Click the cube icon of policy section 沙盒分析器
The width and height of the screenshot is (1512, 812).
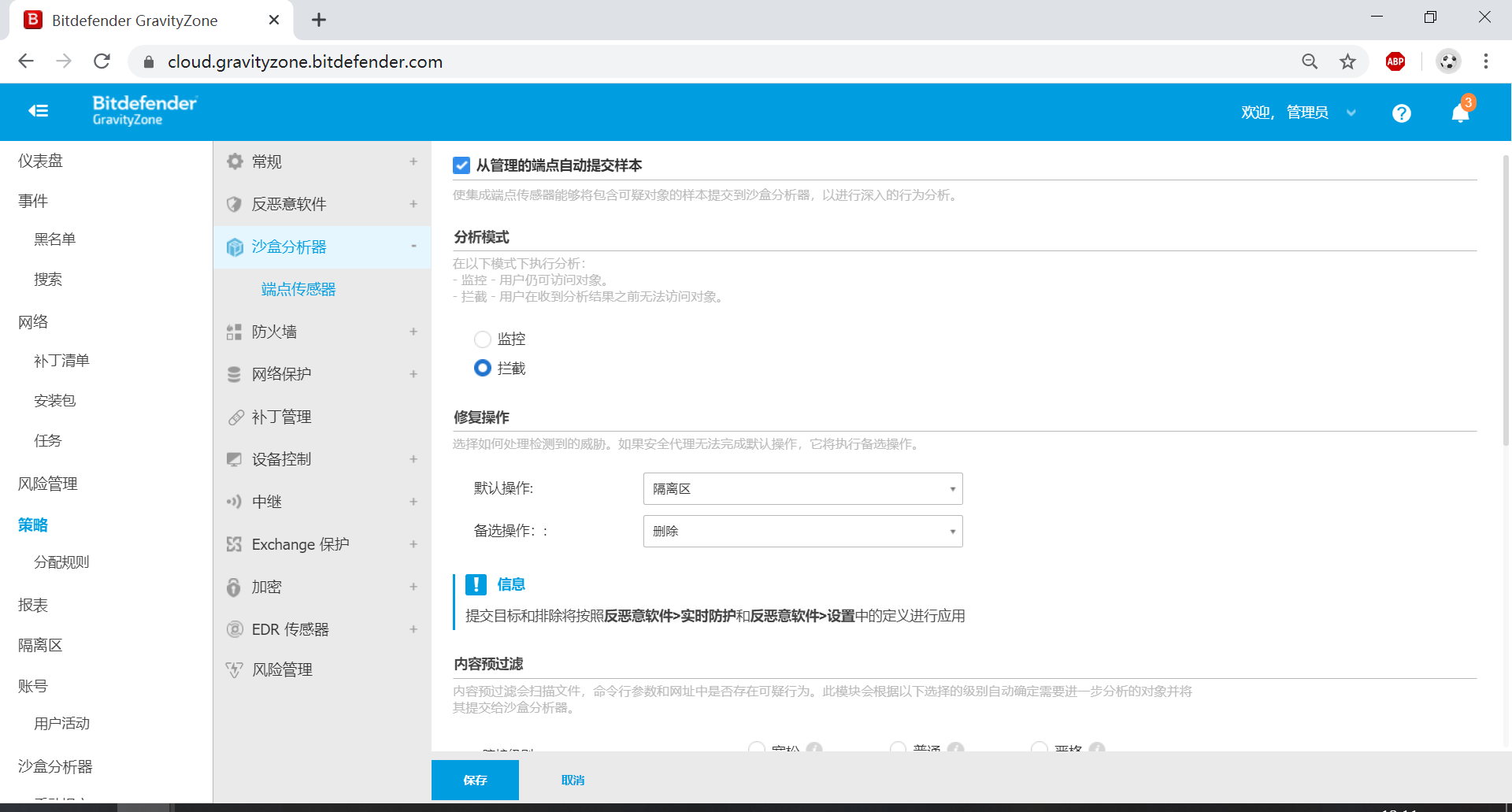click(234, 247)
